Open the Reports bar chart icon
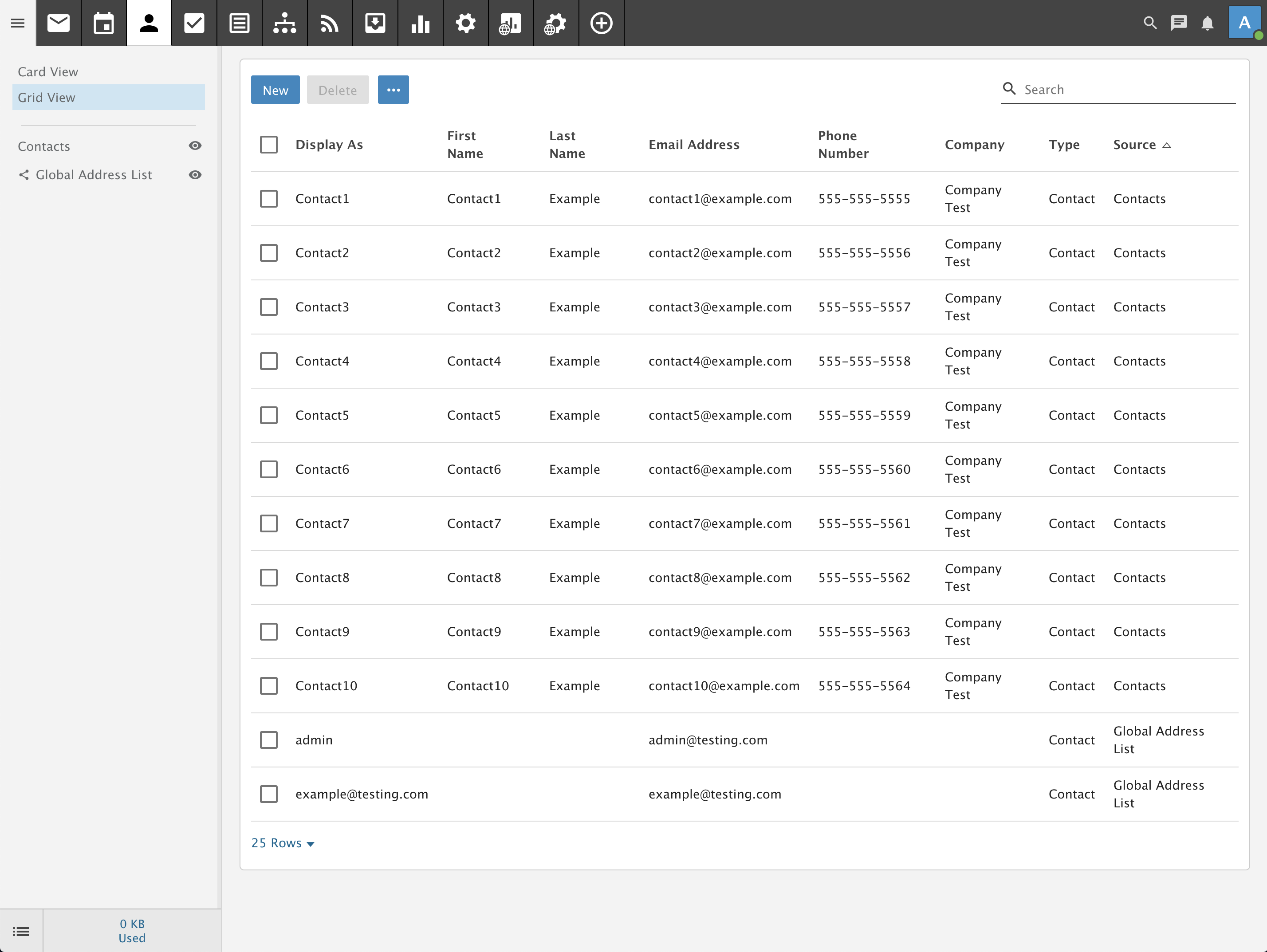Image resolution: width=1267 pixels, height=952 pixels. pos(421,23)
